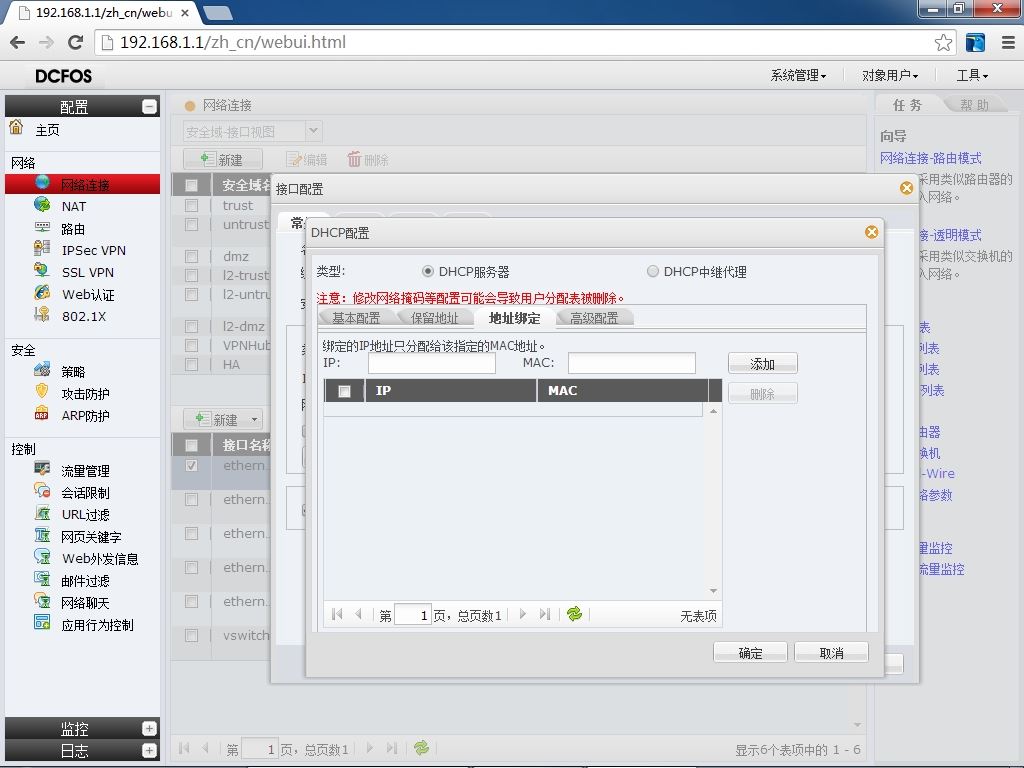
Task: Check the vswitch interface row checkbox
Action: (x=191, y=635)
